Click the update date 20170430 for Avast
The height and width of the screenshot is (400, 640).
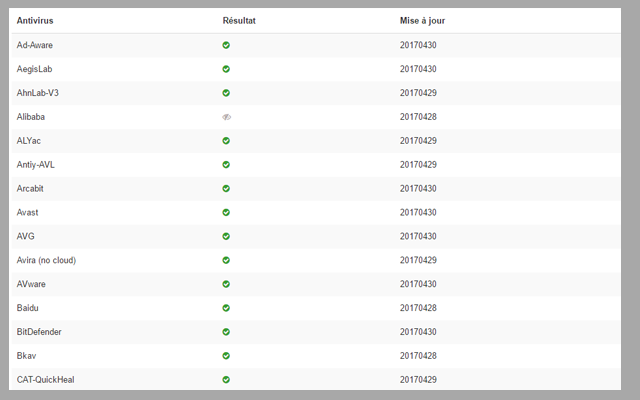click(x=418, y=213)
